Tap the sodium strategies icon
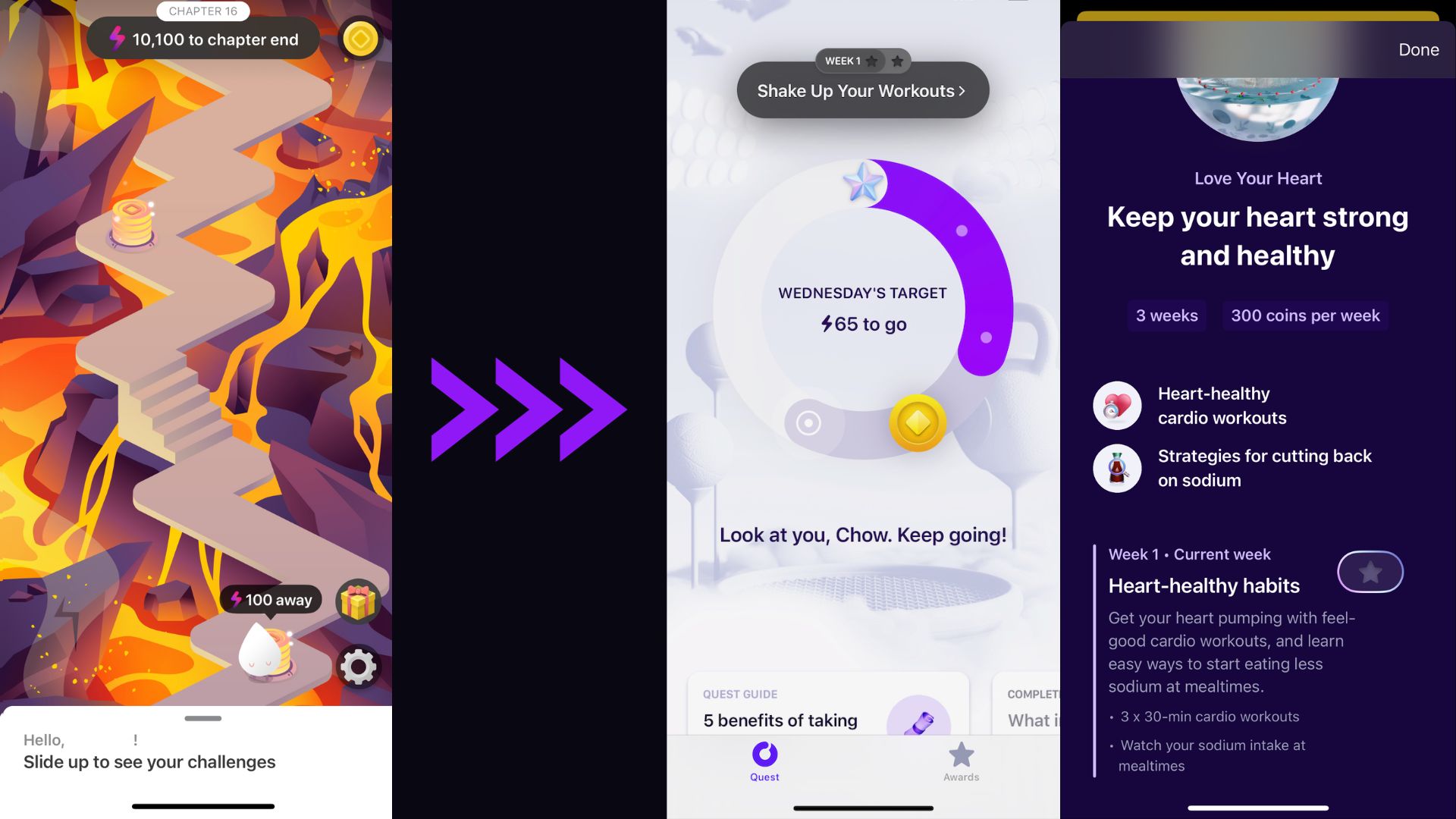Screen dimensions: 1456x819 pos(1117,467)
